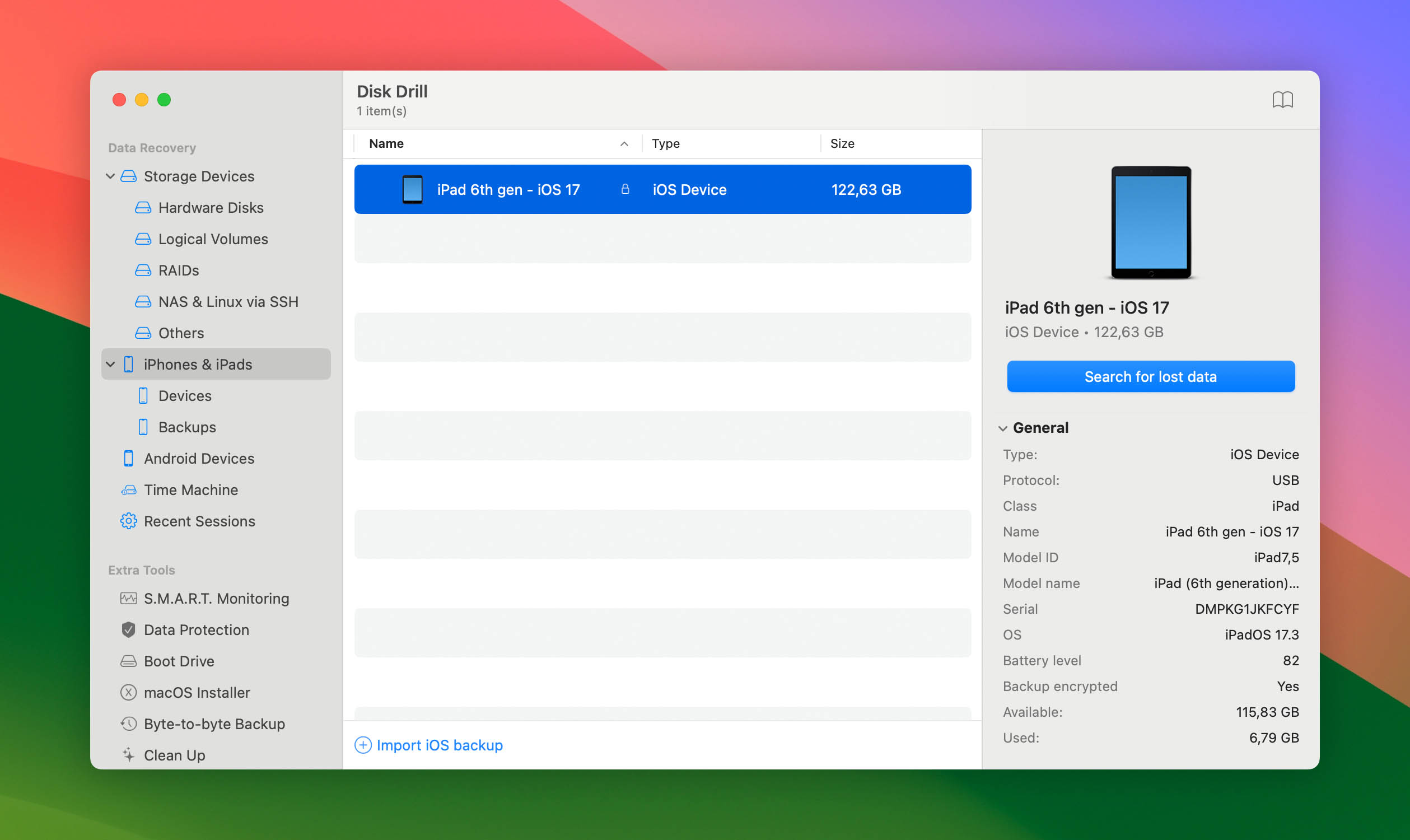
Task: Click the Hardware Disks drive icon
Action: 143,208
